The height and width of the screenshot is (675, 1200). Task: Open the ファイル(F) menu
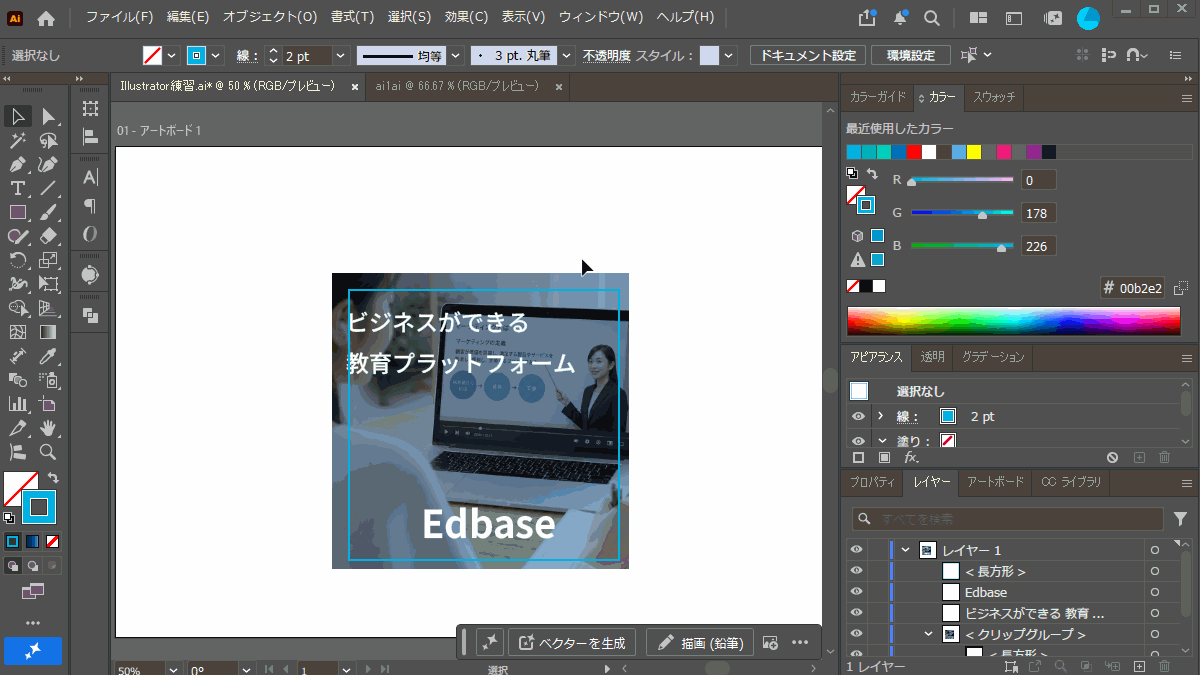119,17
